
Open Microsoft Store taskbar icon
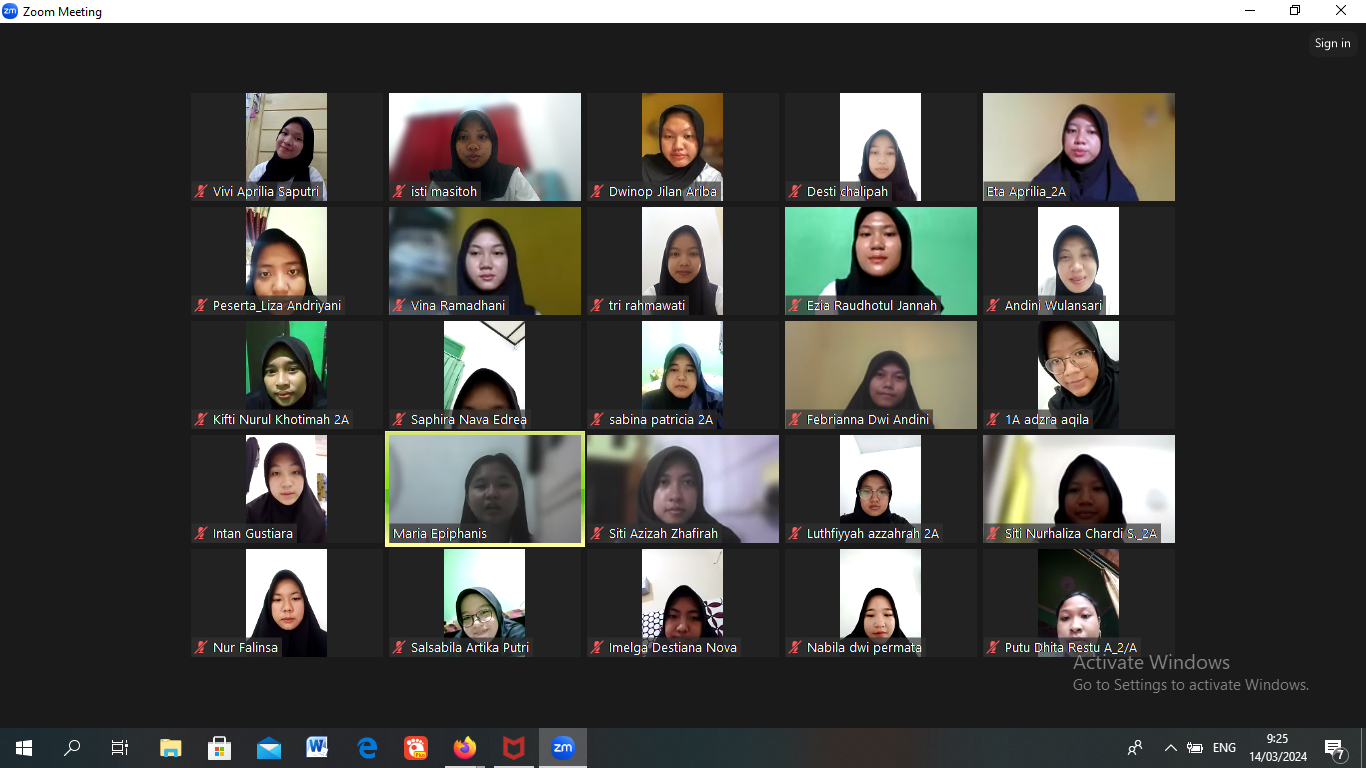pyautogui.click(x=220, y=747)
